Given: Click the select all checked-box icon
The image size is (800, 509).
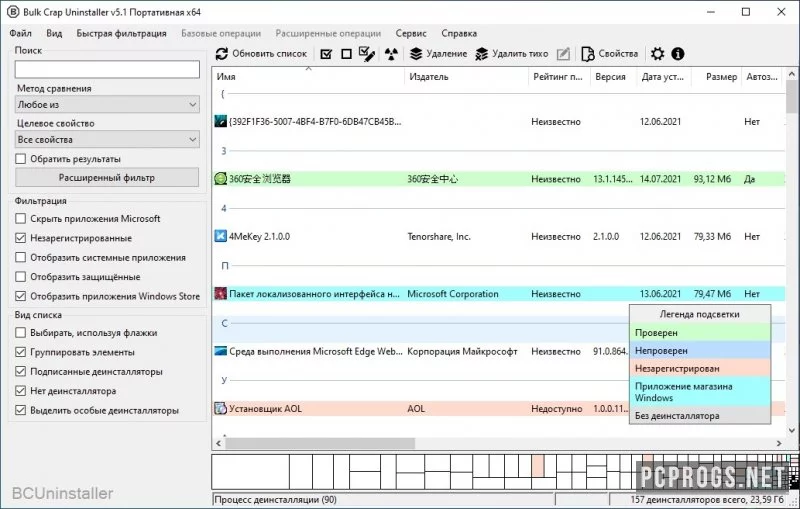Looking at the screenshot, I should pos(326,54).
